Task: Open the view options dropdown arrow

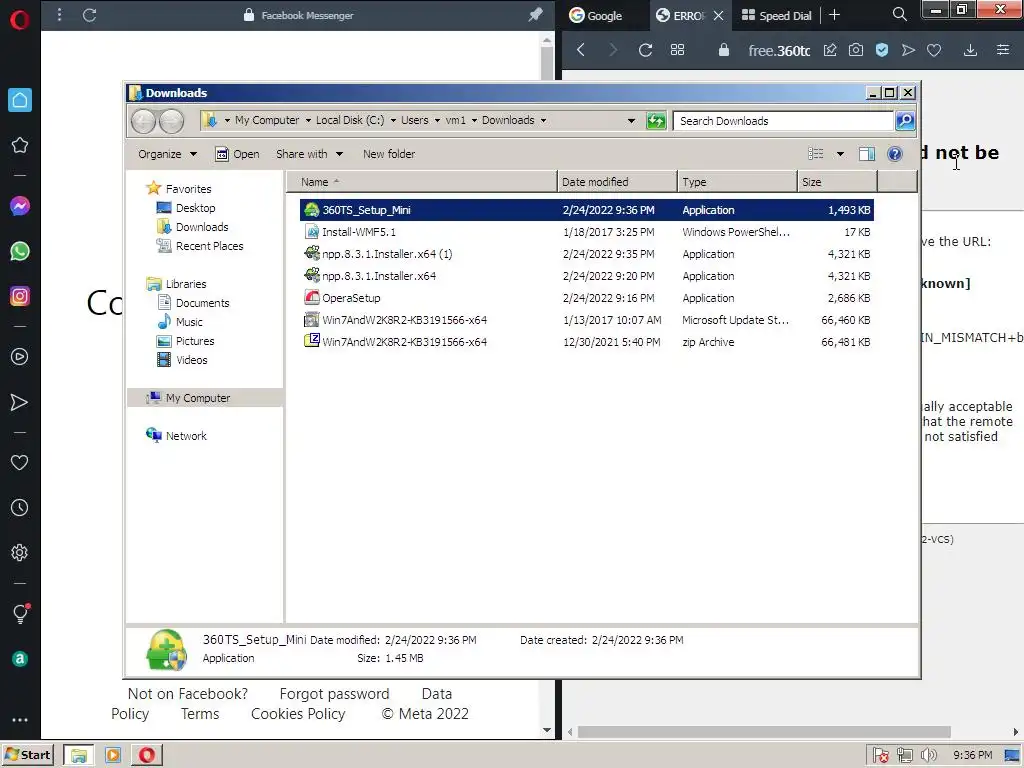Action: pyautogui.click(x=840, y=154)
